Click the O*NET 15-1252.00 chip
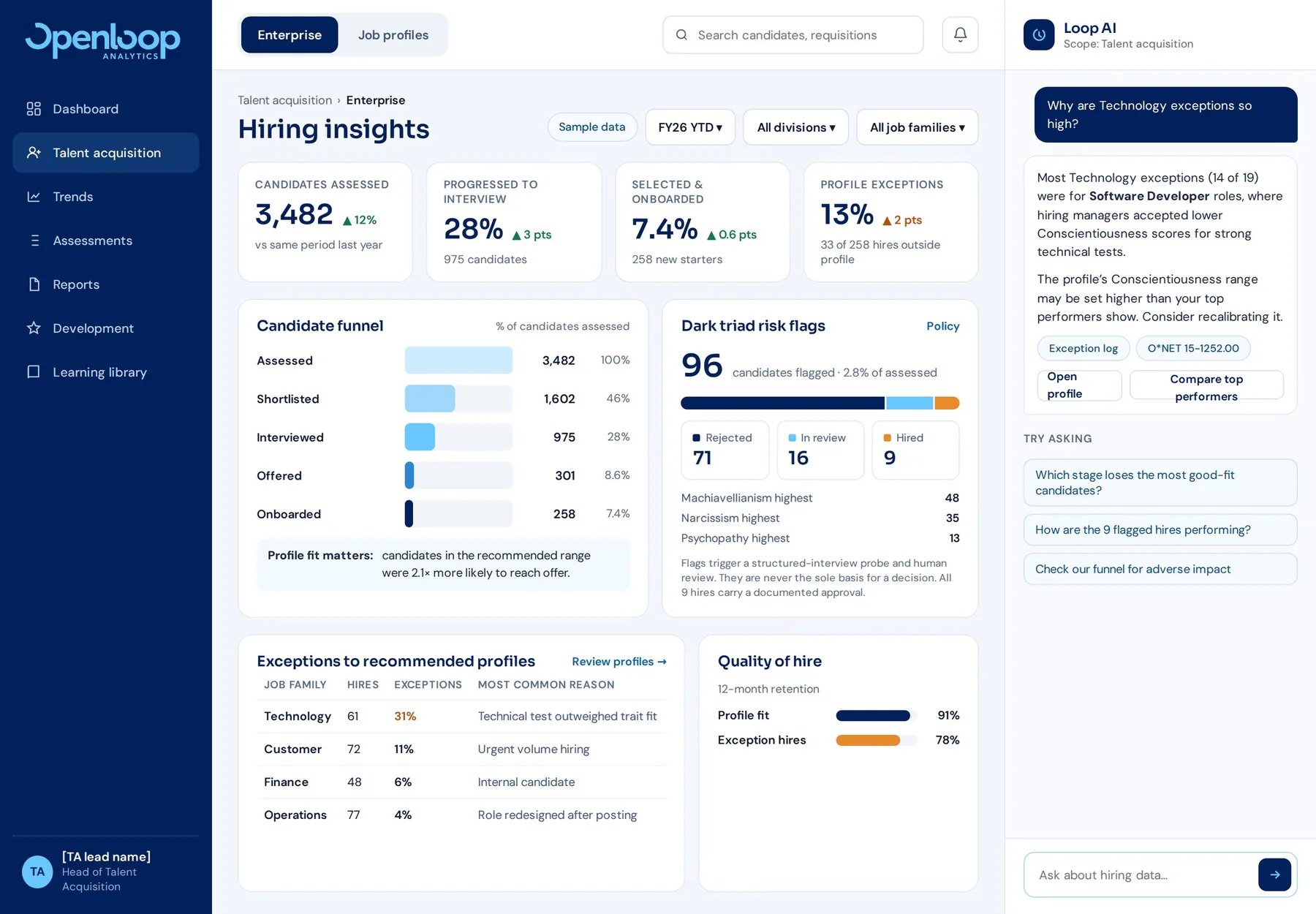The image size is (1316, 914). (x=1193, y=348)
